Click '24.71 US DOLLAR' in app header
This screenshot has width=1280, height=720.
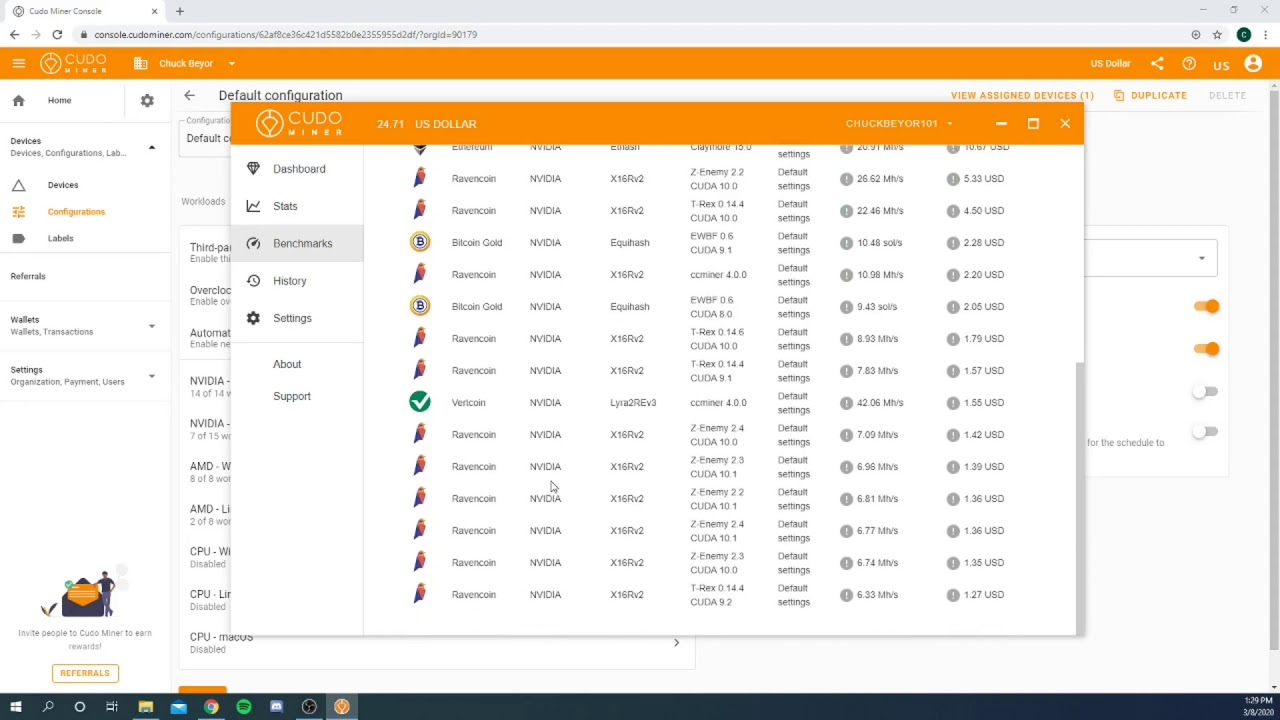coord(427,124)
